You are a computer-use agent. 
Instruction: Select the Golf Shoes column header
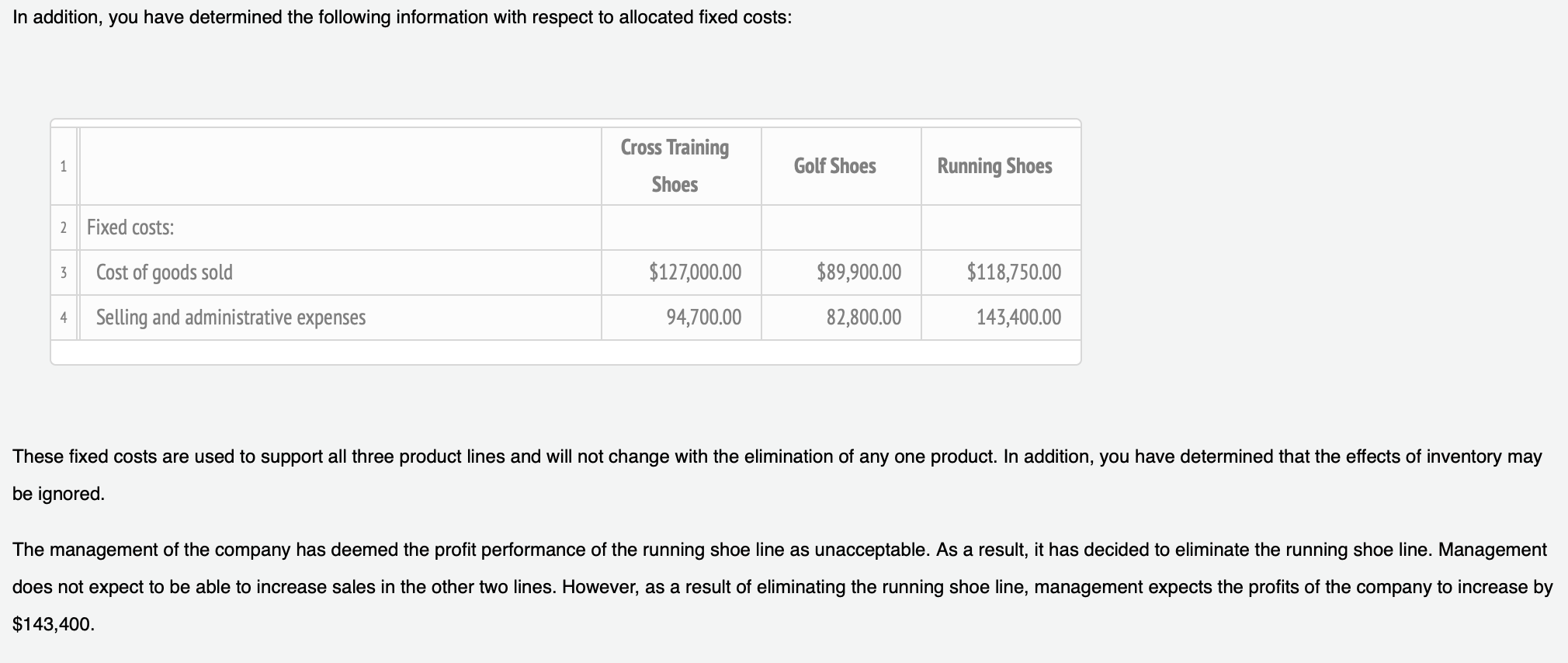pos(841,166)
